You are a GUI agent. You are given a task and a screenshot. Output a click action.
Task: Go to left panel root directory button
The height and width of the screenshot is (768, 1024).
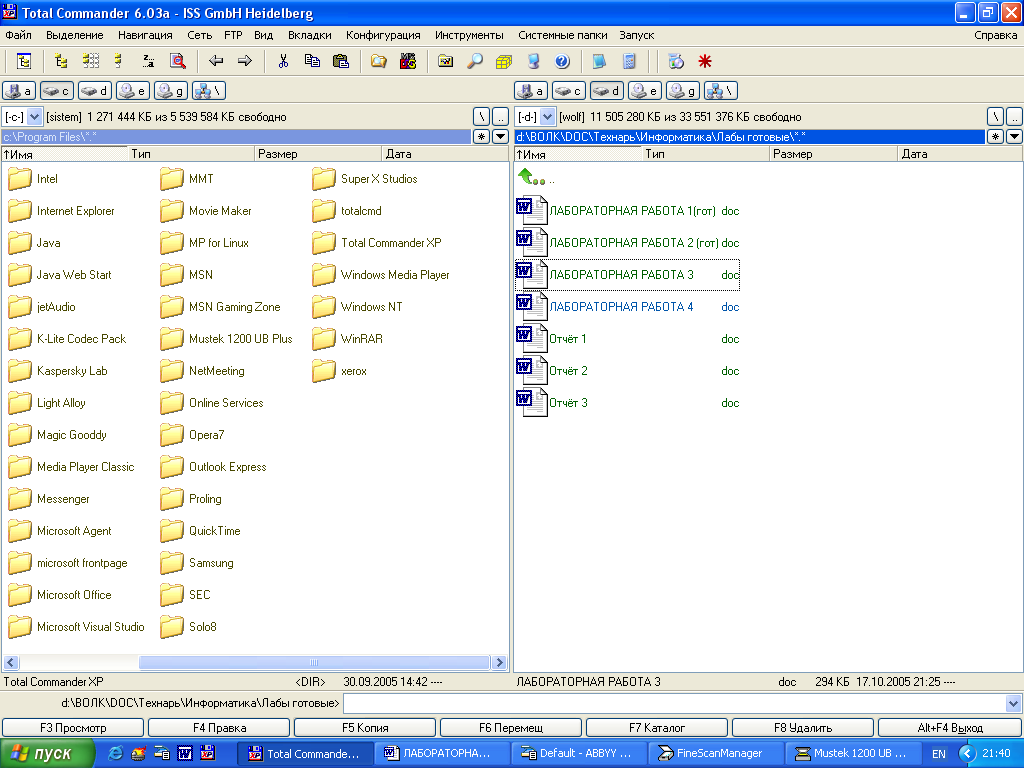[481, 117]
